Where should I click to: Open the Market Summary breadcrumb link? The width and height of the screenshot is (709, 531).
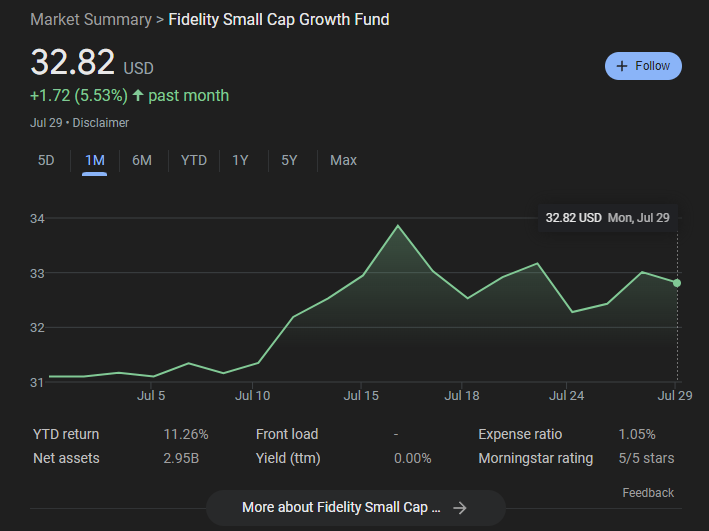click(x=91, y=19)
